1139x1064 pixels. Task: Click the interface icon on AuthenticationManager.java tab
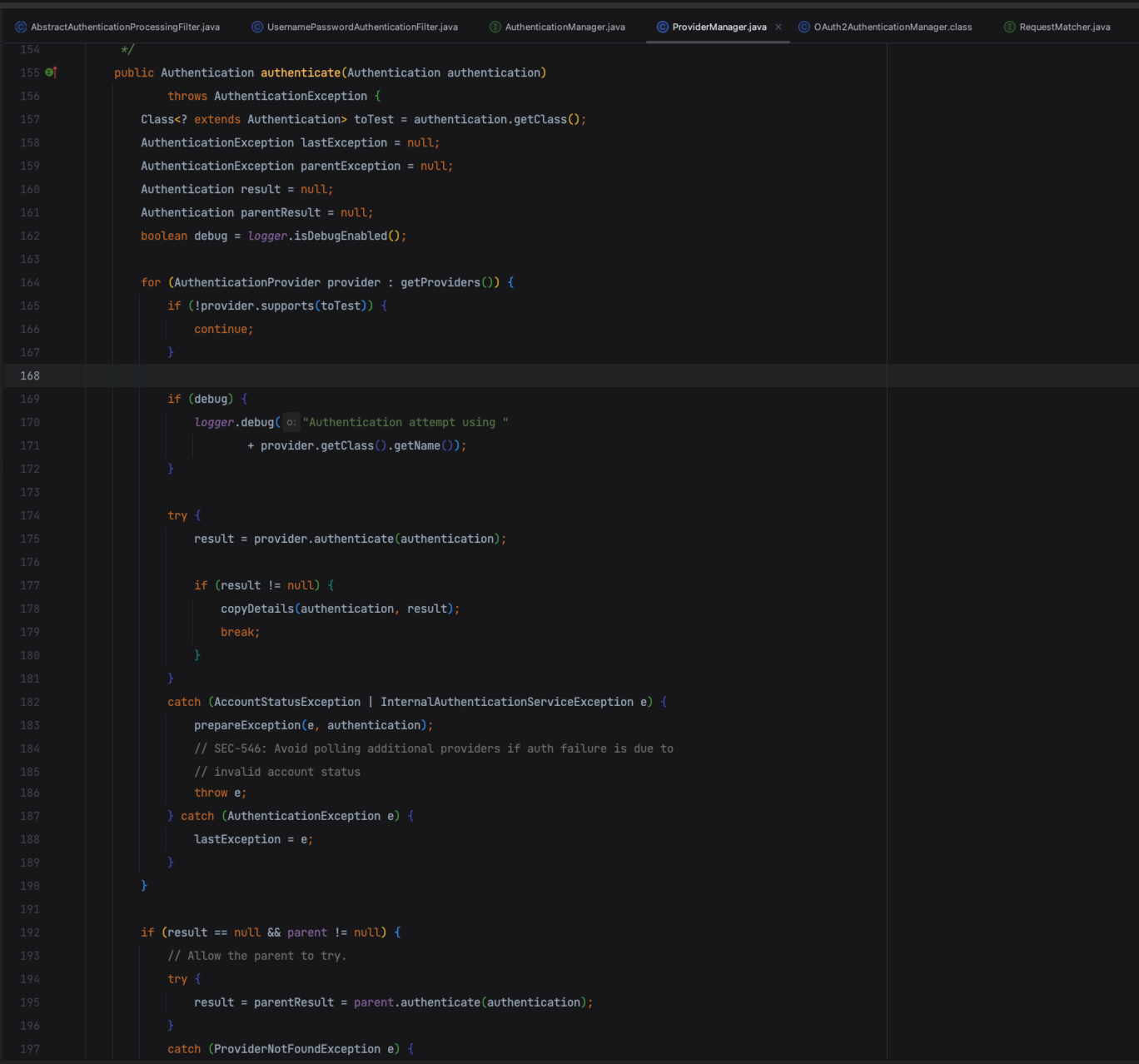tap(495, 27)
